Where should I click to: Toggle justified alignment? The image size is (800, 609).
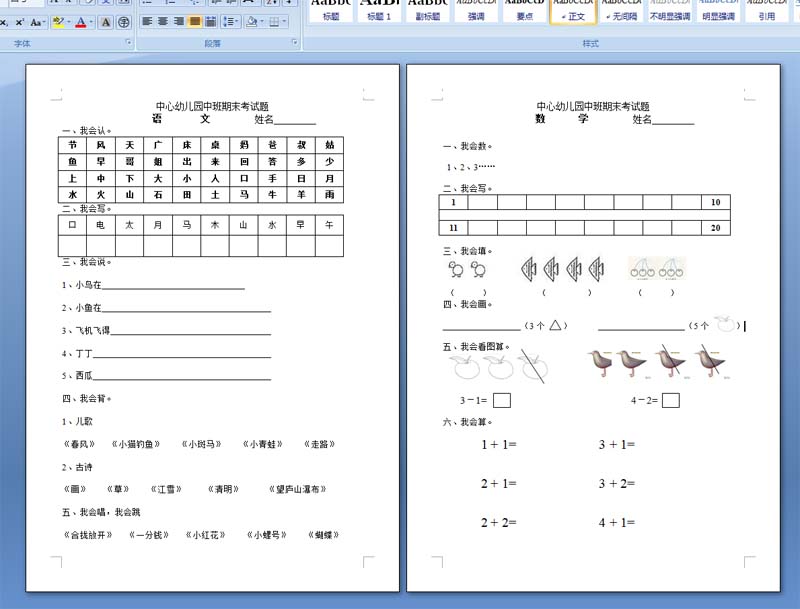[194, 21]
